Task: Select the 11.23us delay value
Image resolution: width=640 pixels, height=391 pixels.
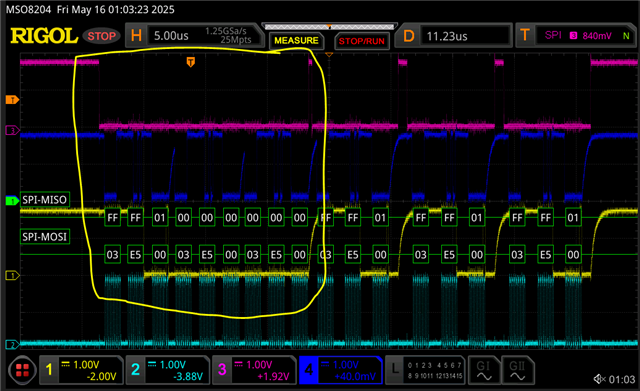Action: tap(447, 36)
